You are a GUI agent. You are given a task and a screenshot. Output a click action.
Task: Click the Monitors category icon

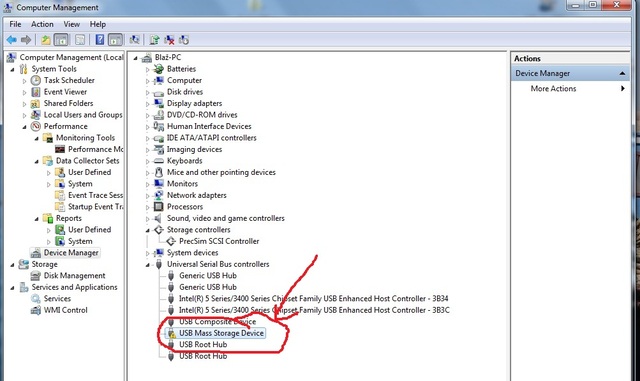point(159,183)
